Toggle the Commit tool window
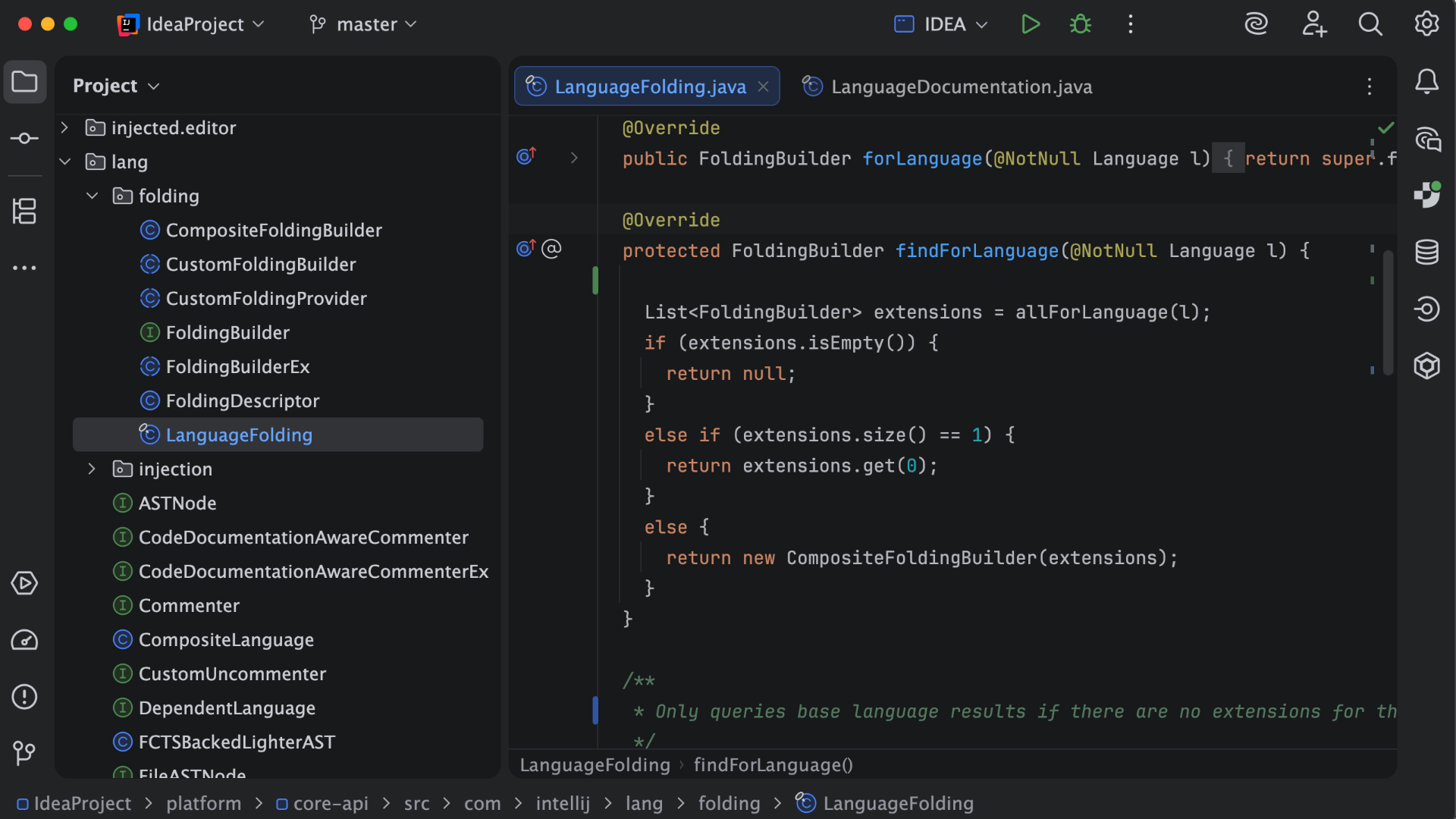 (25, 138)
